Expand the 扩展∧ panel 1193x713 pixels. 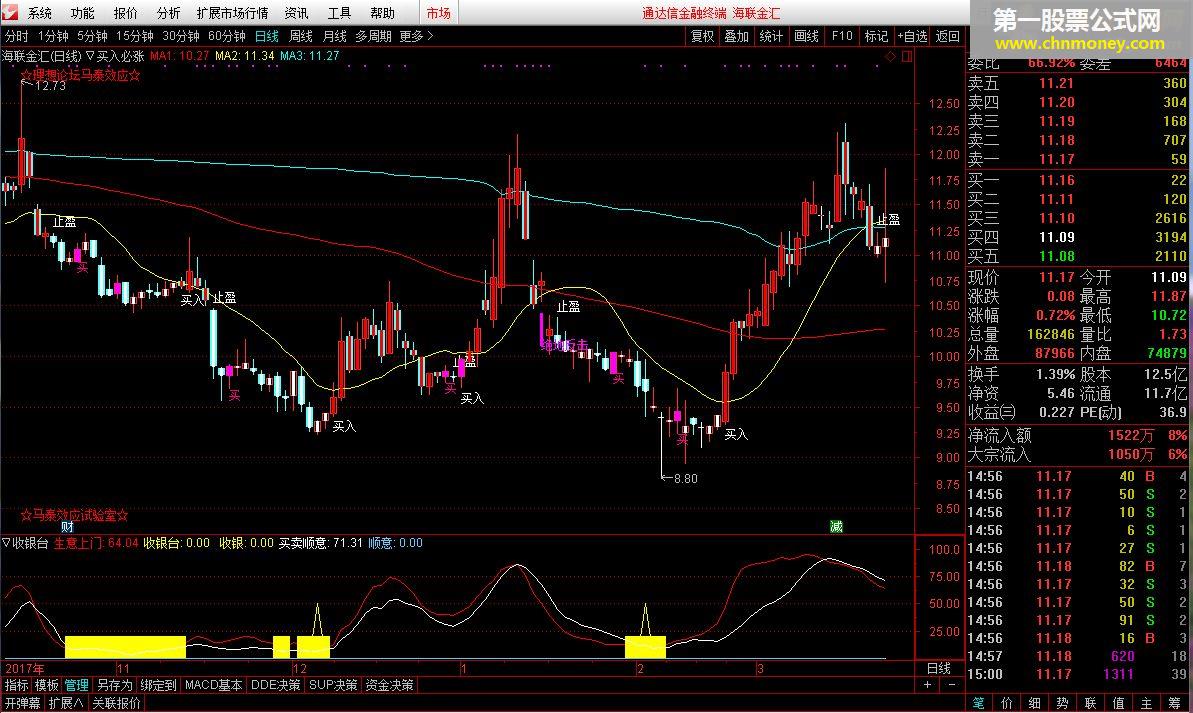click(x=65, y=703)
